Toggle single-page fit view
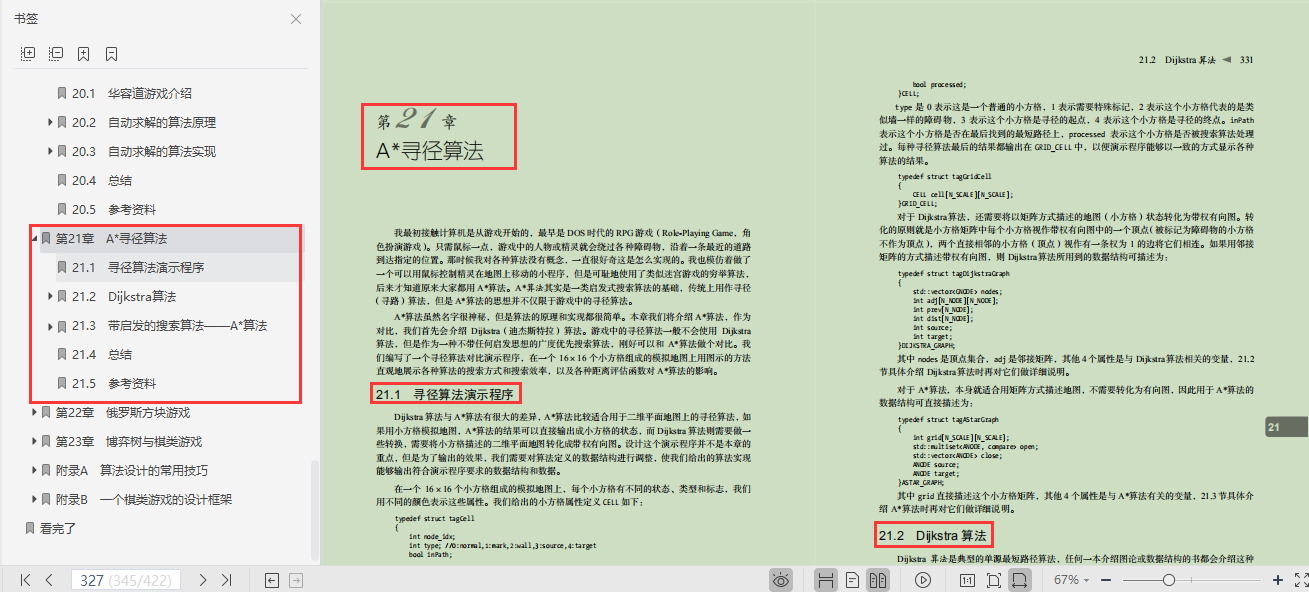Viewport: 1309px width, 592px height. (x=994, y=578)
